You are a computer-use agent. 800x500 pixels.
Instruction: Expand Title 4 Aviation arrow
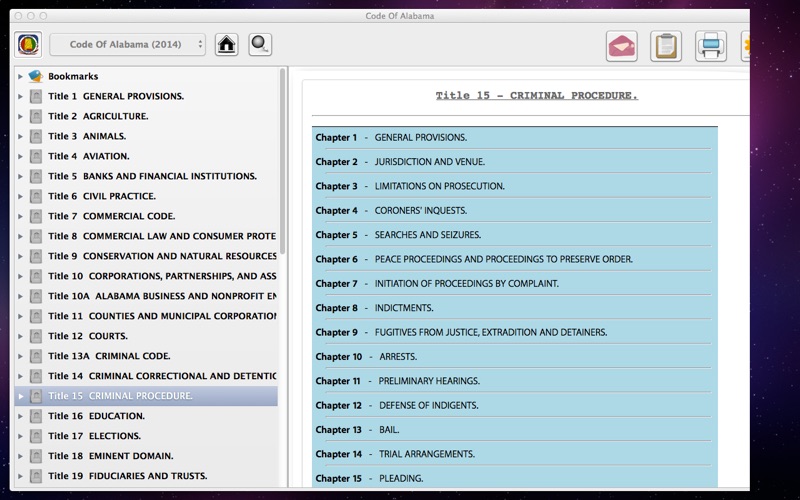(20, 156)
